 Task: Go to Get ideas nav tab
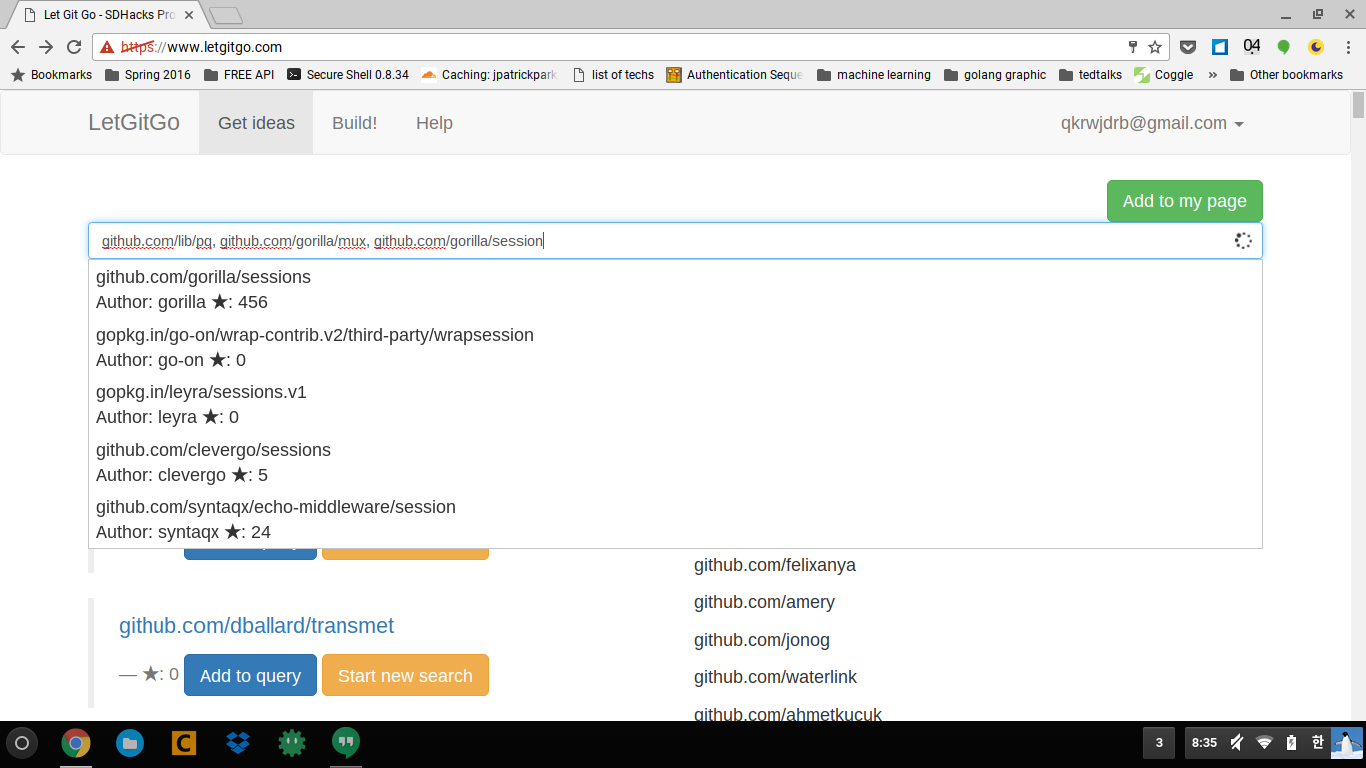(256, 123)
